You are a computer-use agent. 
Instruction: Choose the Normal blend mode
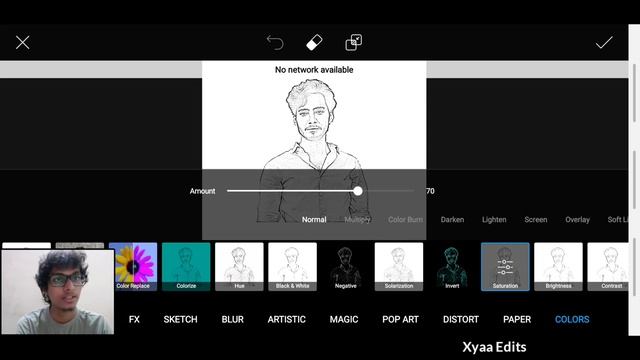[x=314, y=220]
